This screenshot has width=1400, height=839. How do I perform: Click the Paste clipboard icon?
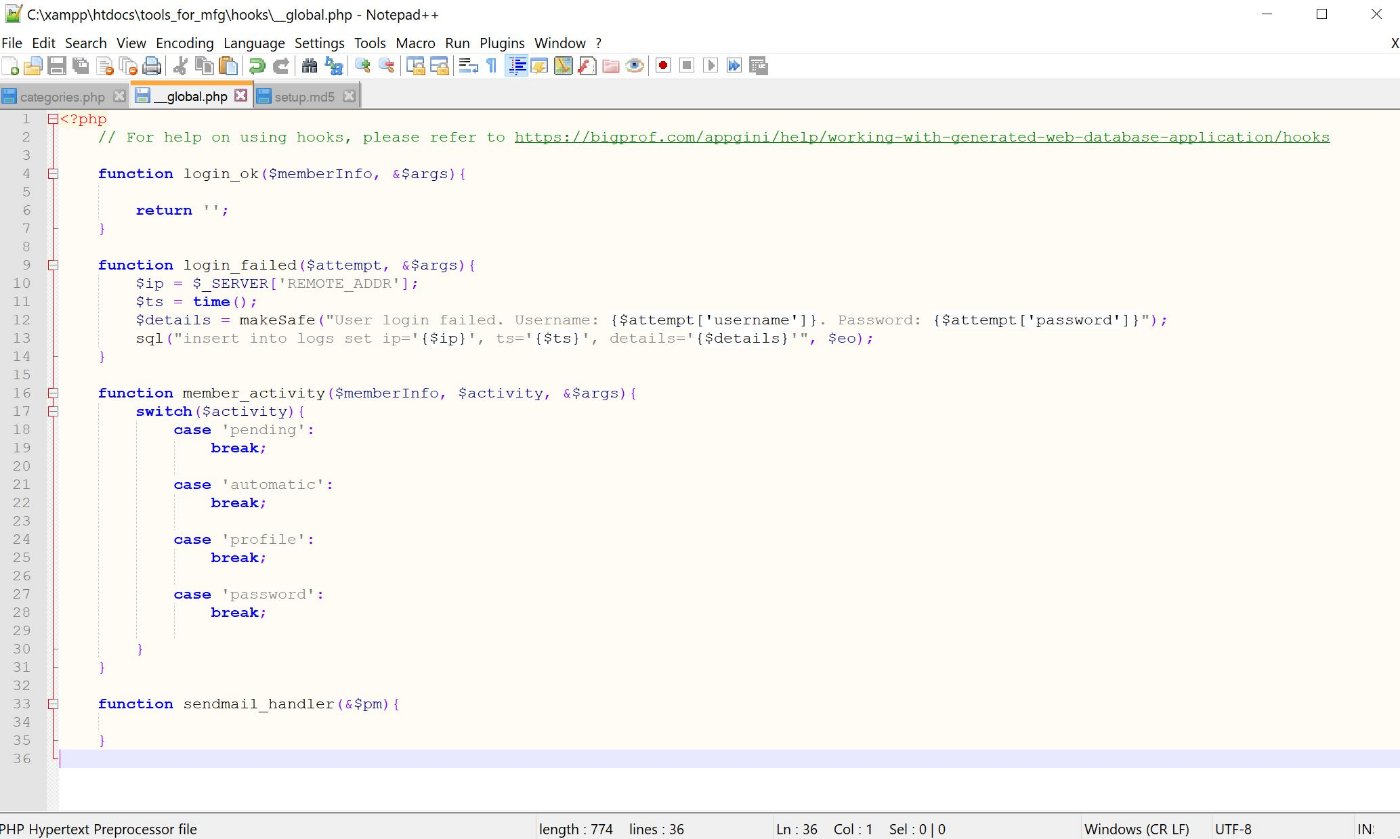coord(228,66)
